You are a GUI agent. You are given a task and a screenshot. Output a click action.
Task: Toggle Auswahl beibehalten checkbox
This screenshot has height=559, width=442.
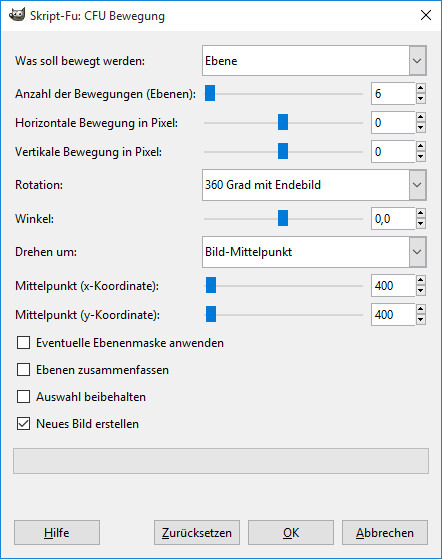pyautogui.click(x=24, y=396)
